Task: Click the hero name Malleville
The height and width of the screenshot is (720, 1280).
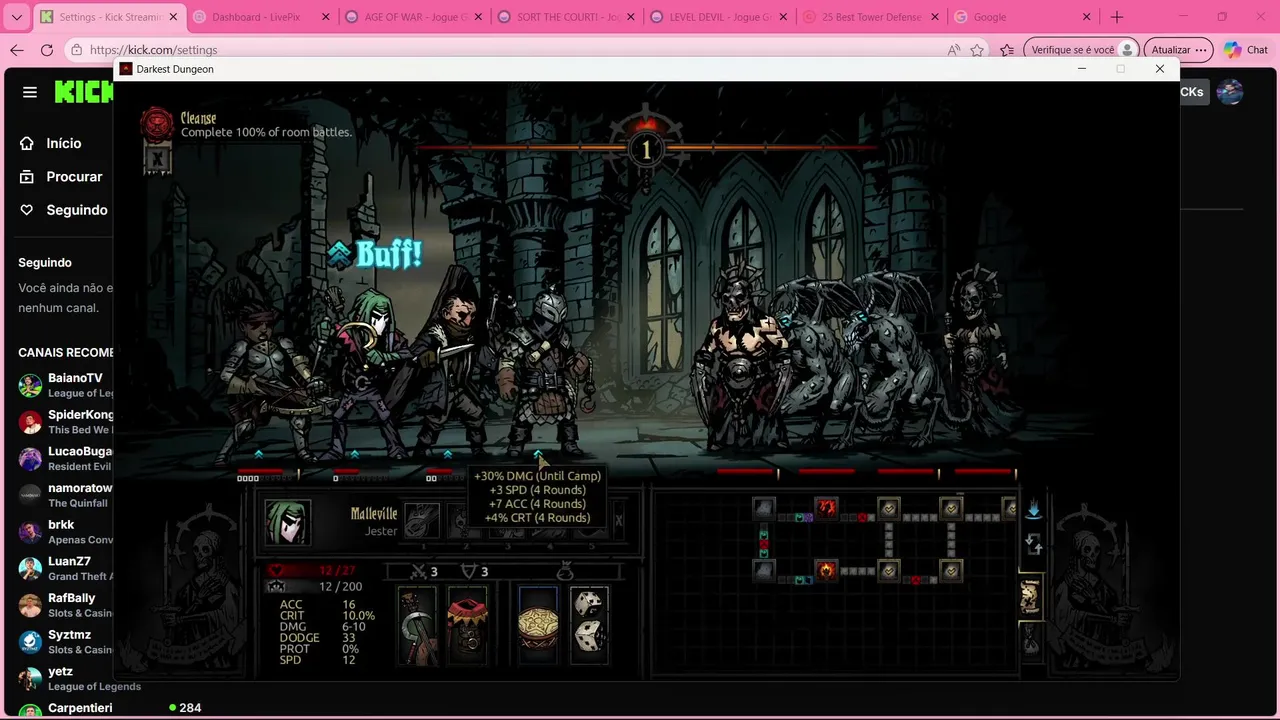Action: [373, 514]
